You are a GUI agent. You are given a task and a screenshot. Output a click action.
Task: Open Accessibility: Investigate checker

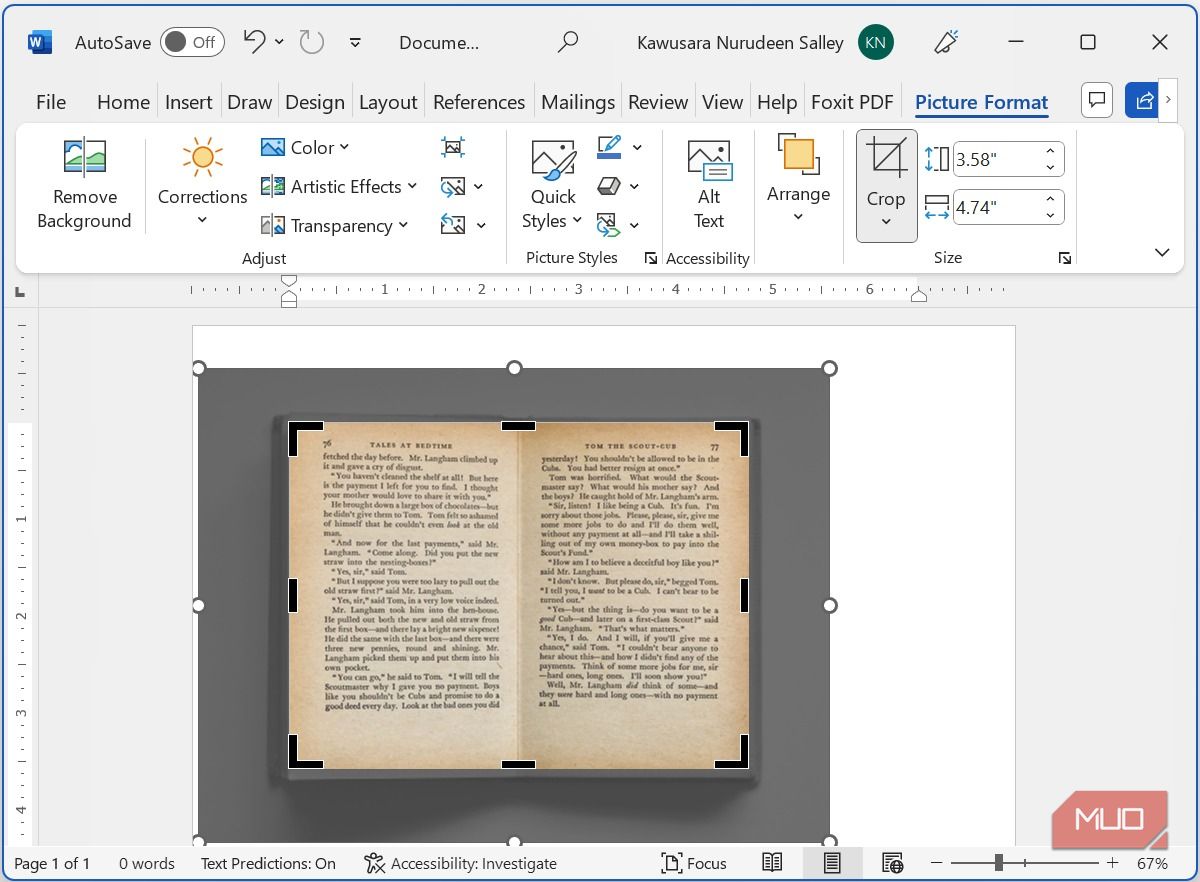pos(460,863)
